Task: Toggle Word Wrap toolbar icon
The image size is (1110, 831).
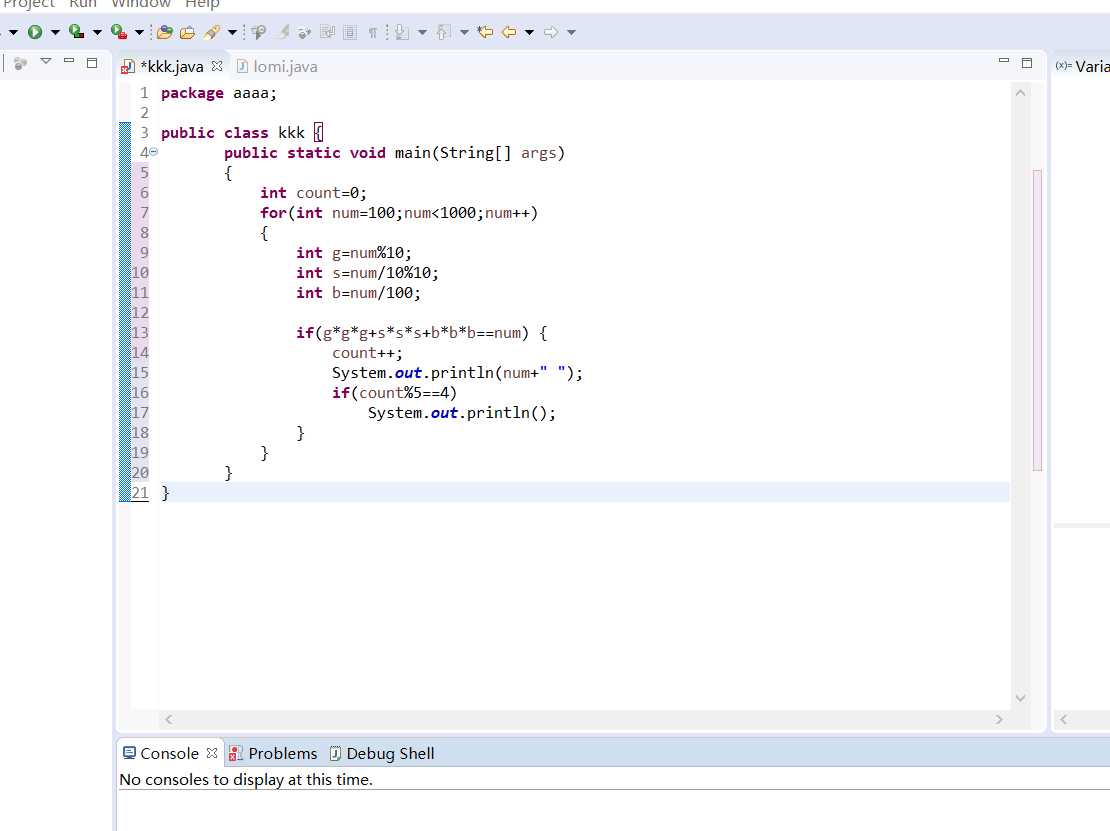Action: (x=327, y=32)
